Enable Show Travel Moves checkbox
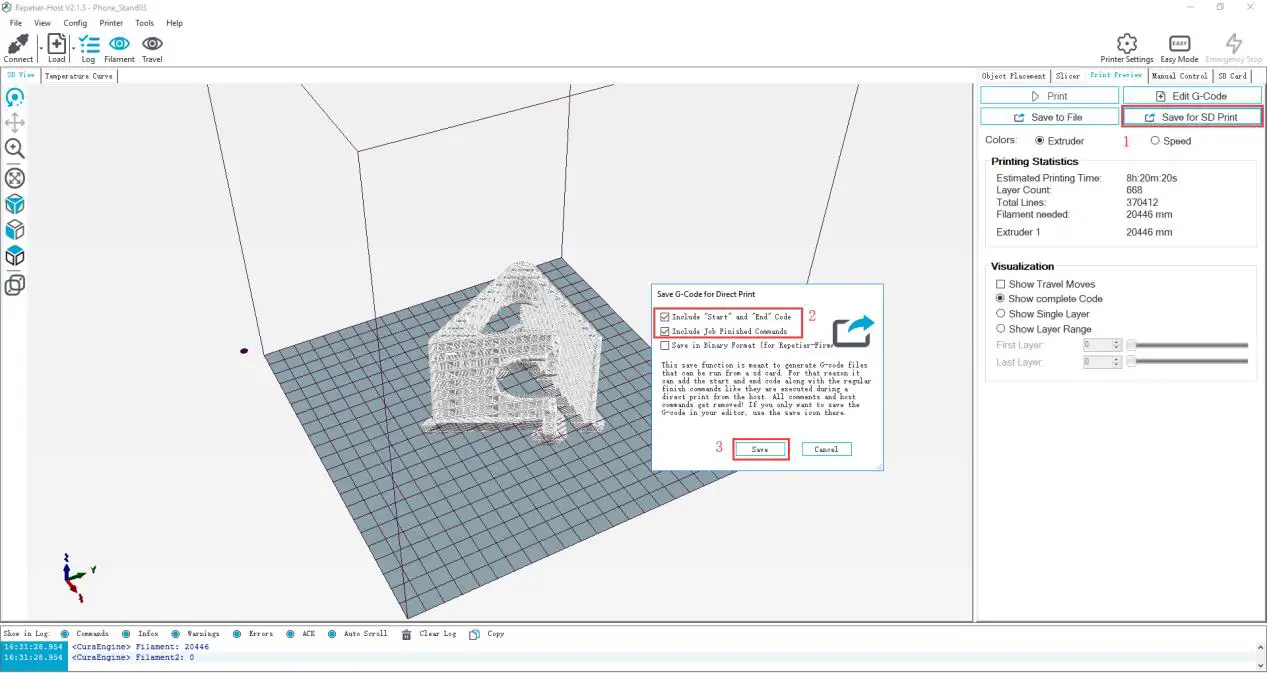 [1001, 284]
